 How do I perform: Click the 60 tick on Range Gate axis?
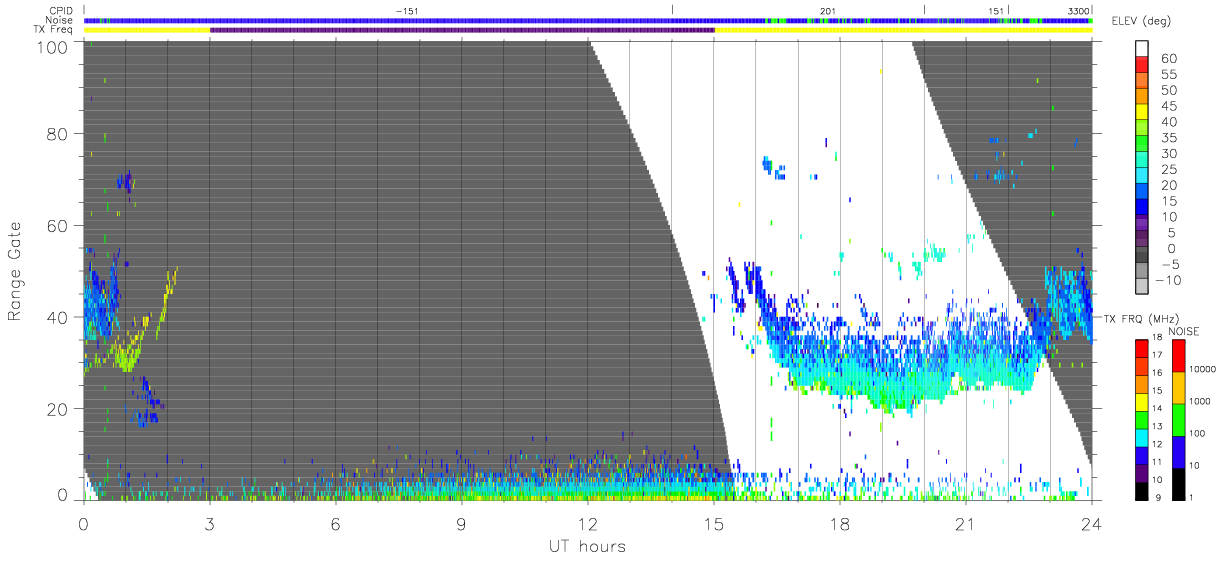pyautogui.click(x=57, y=226)
